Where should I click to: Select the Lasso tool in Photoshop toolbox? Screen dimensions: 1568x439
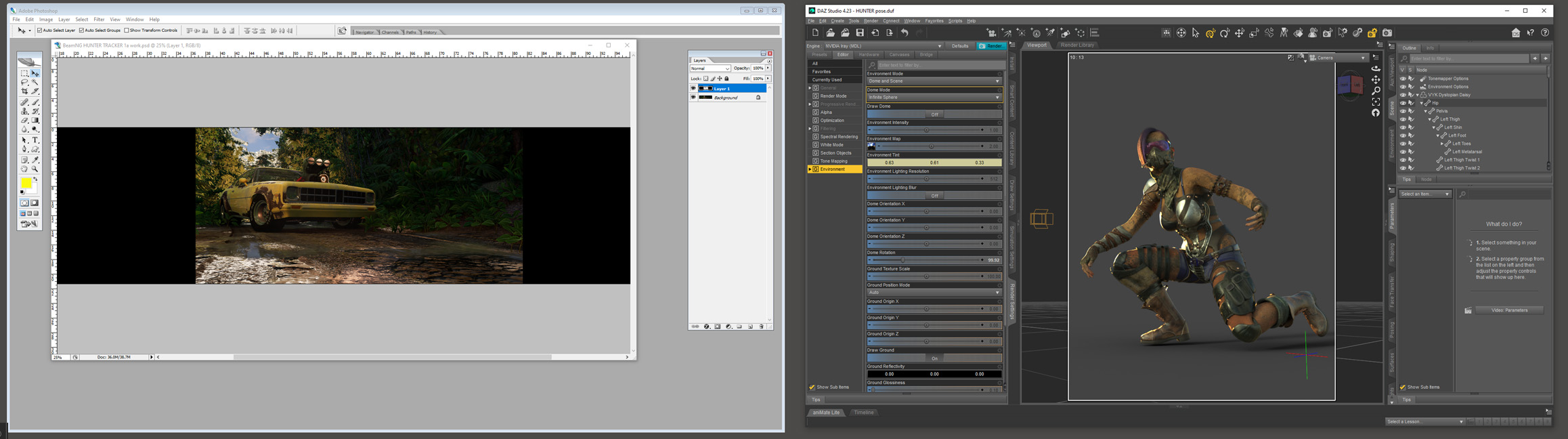point(24,82)
